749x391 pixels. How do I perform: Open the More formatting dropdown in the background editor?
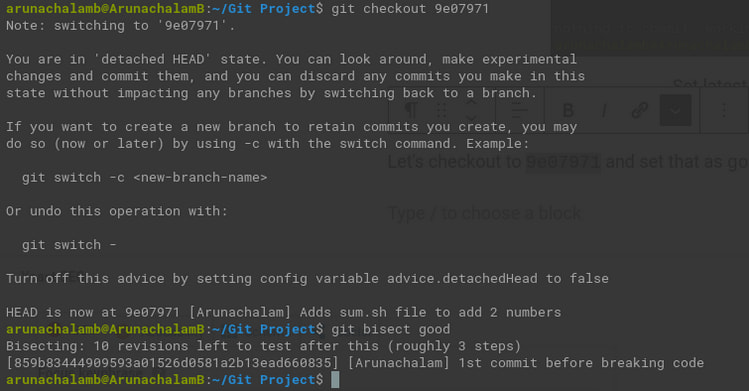point(675,110)
